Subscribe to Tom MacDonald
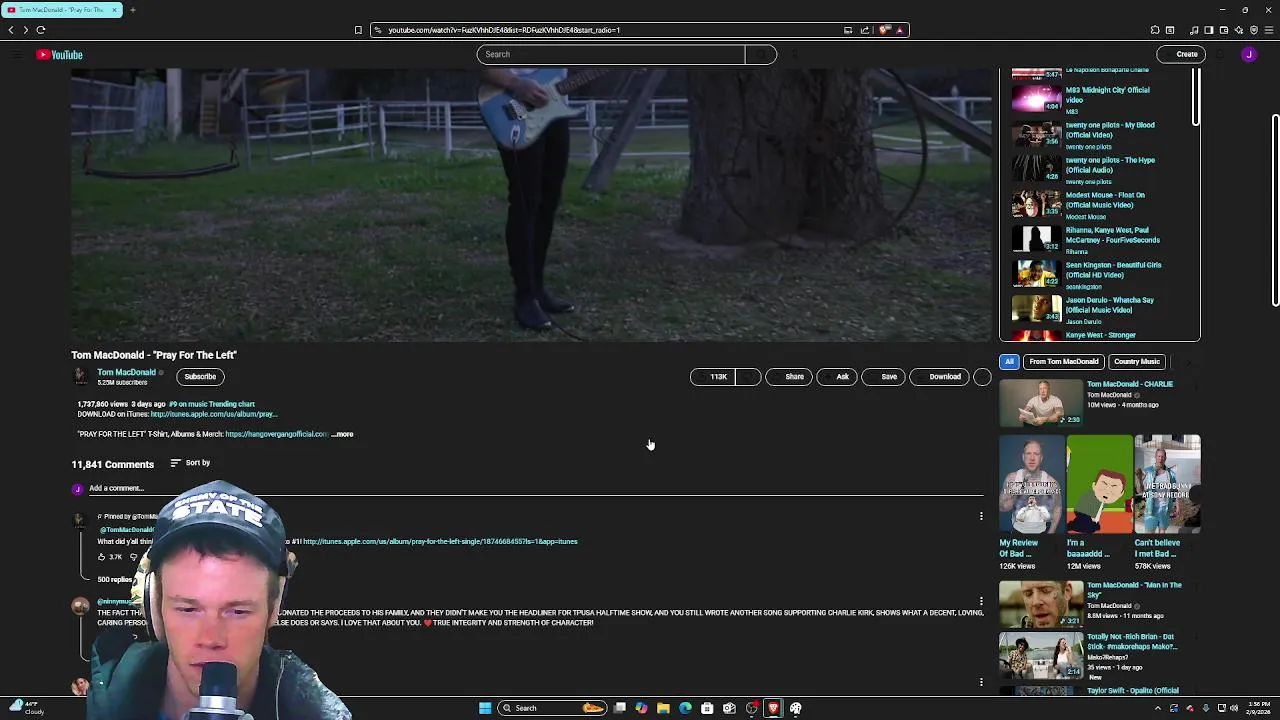This screenshot has height=720, width=1280. [x=200, y=377]
